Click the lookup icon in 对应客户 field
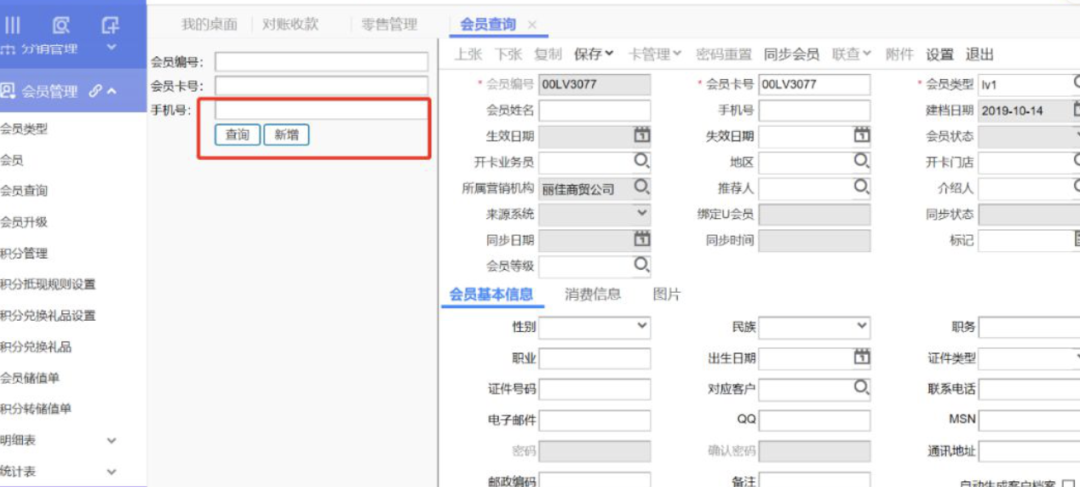 pyautogui.click(x=862, y=387)
